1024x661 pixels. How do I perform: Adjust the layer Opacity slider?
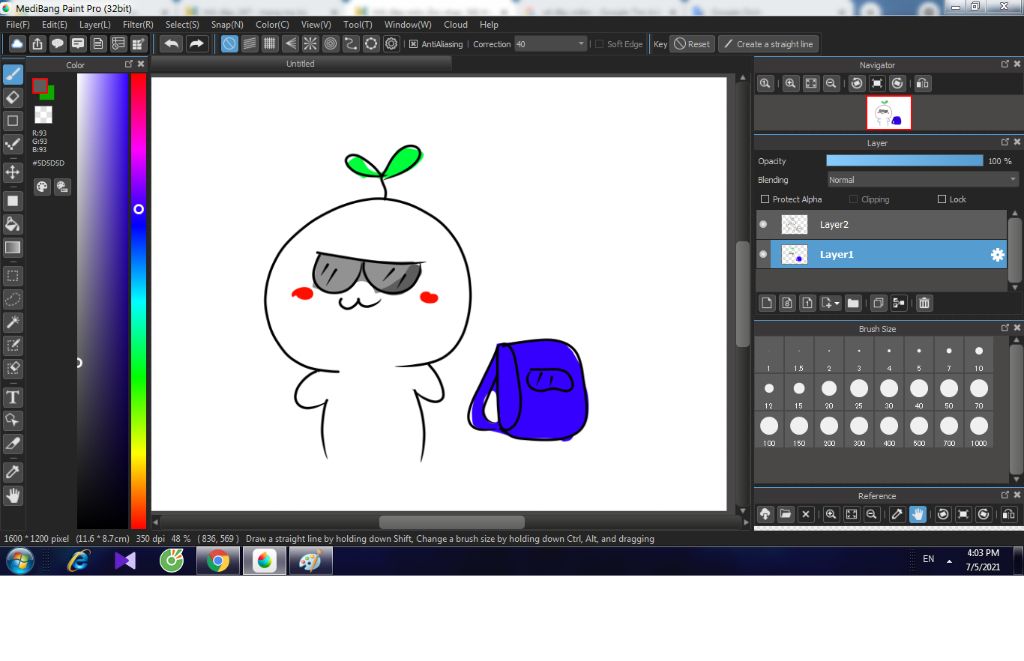904,161
